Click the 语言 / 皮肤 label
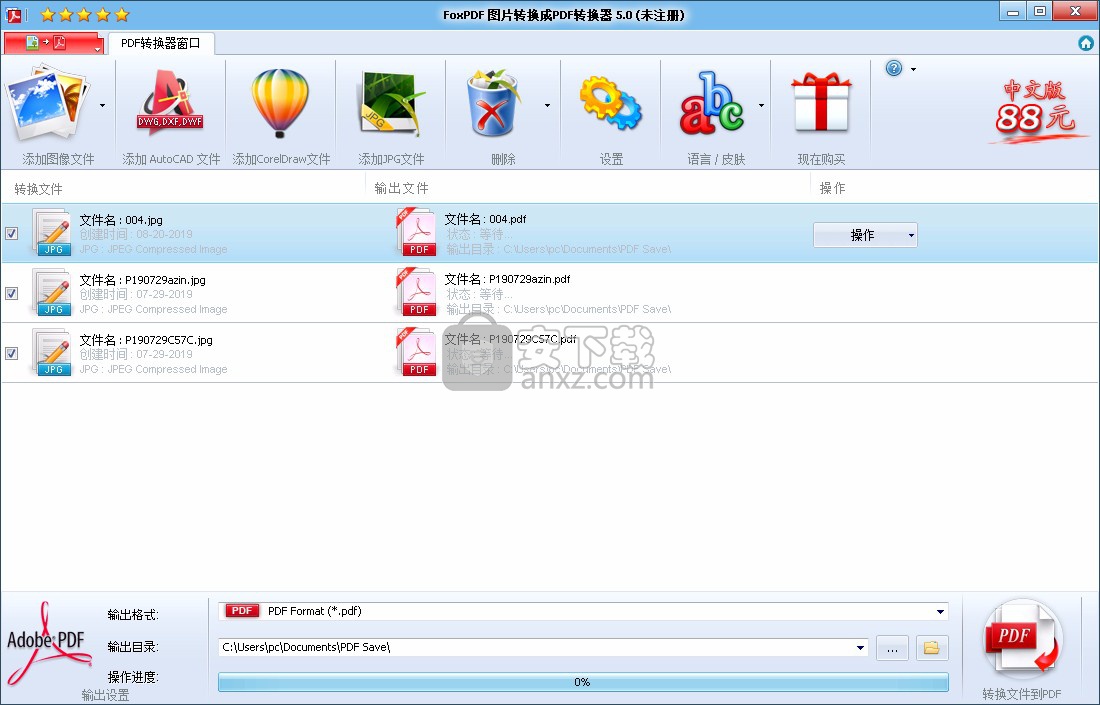 tap(716, 159)
